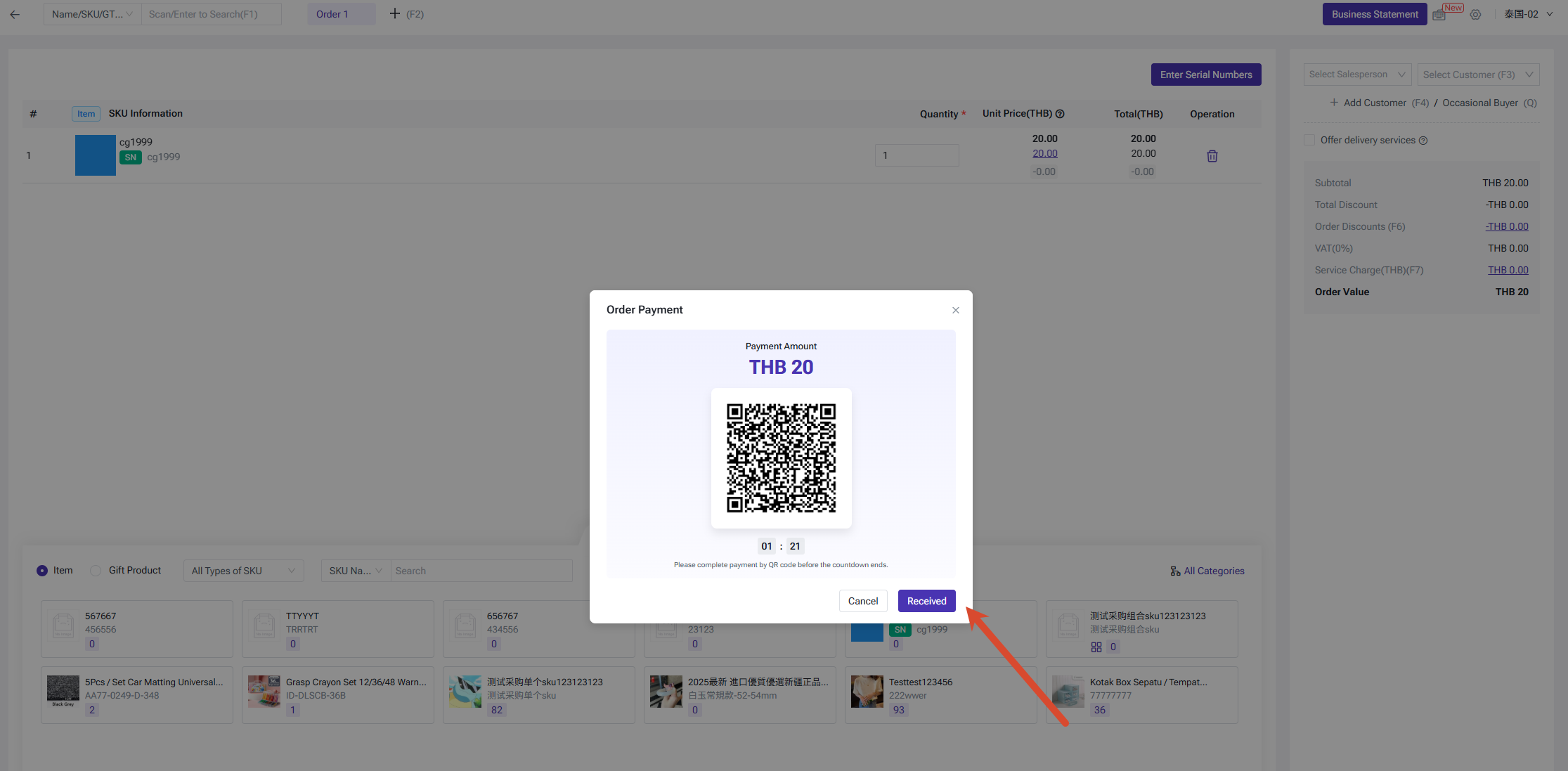Open the settings gear icon

point(1475,14)
